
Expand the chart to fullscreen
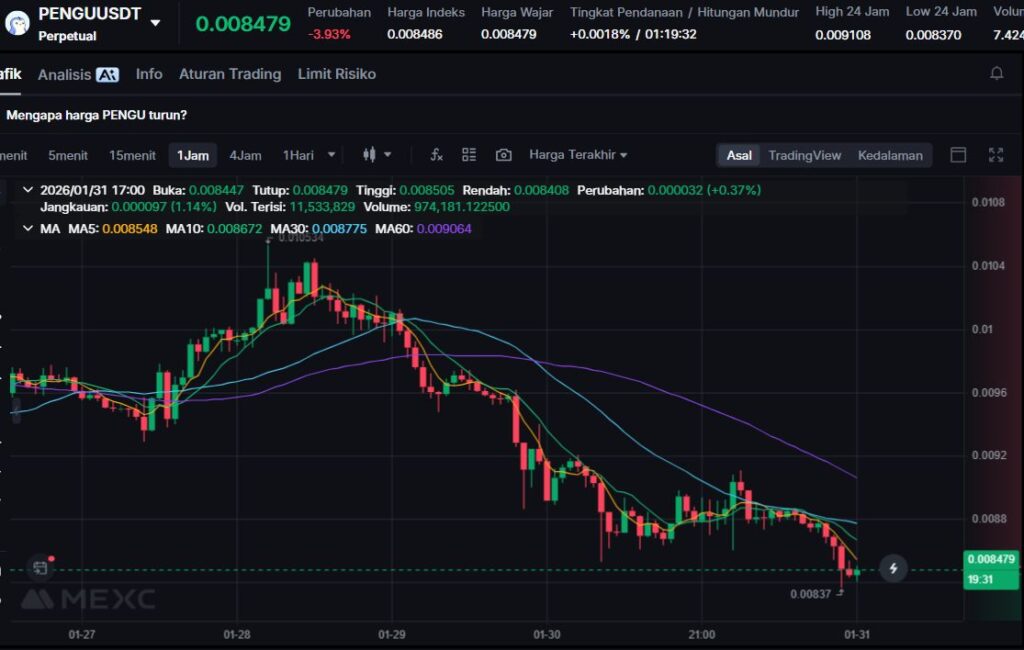click(995, 155)
